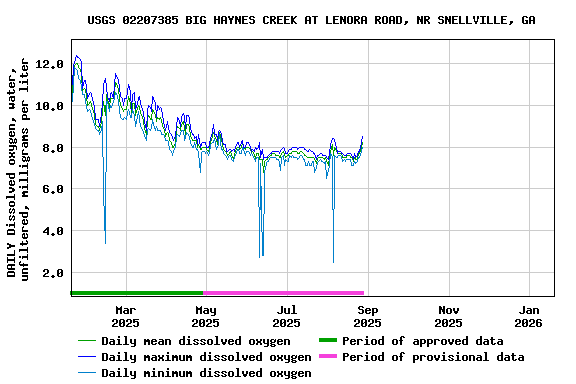Viewport: 576px width, 384px height.
Task: Click the Period of approved data legend text
Action: click(423, 341)
